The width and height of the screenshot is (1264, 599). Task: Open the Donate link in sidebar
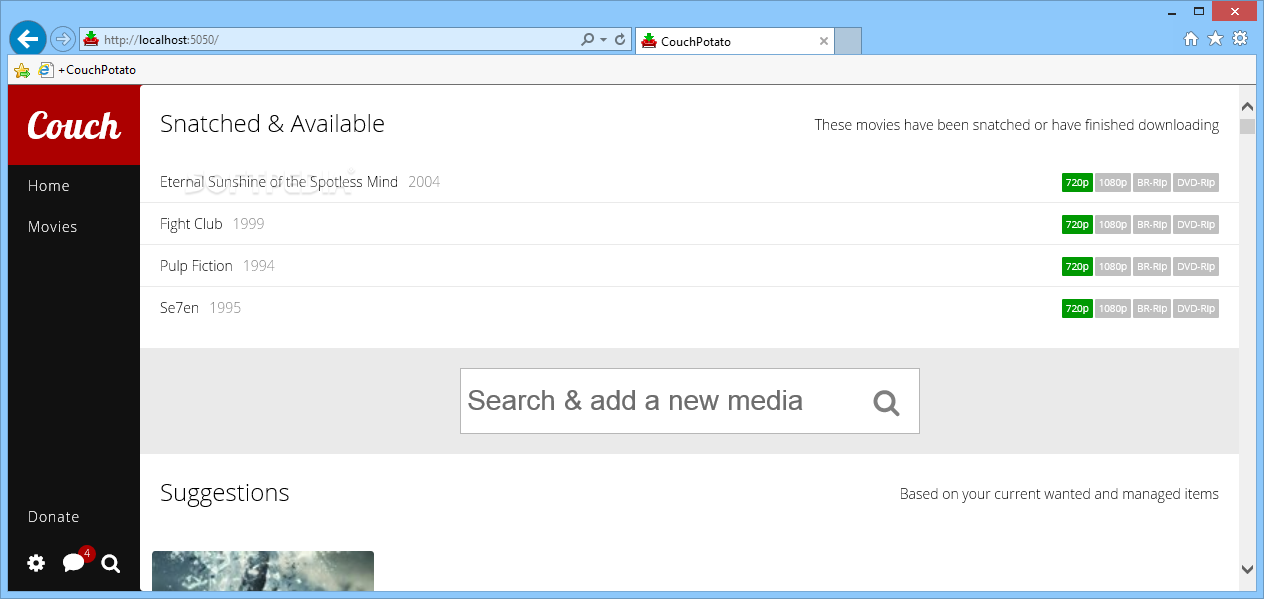pos(53,517)
